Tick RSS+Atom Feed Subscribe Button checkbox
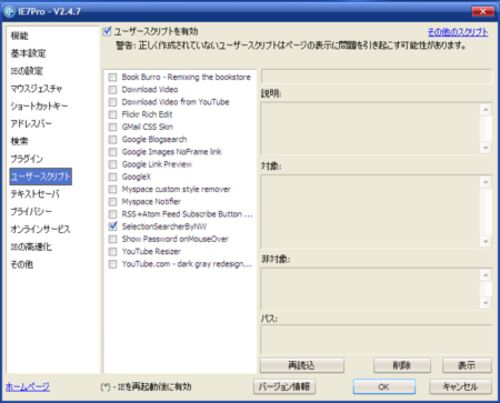Screen dimensions: 500x403 (x=113, y=214)
